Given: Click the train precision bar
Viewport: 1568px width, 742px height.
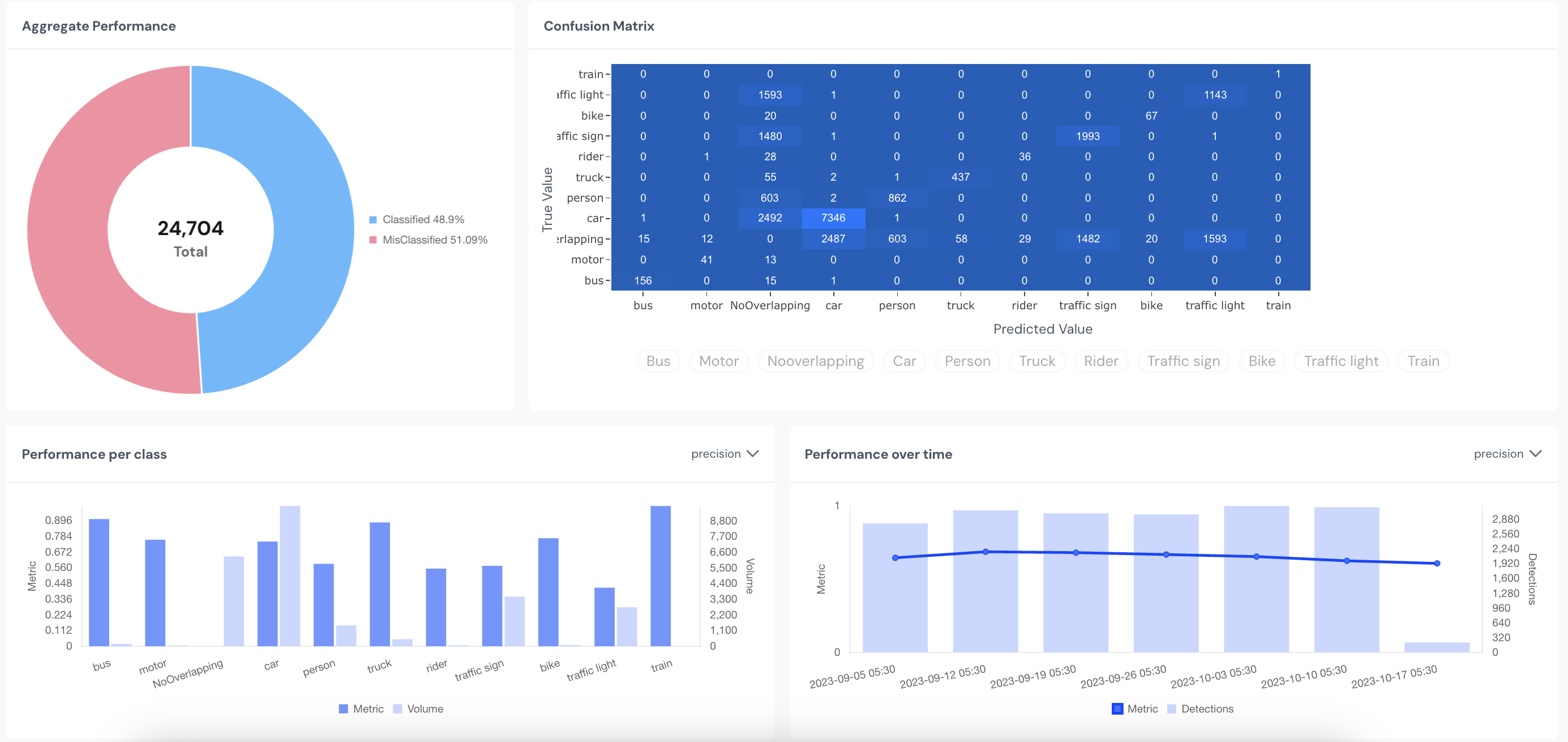Looking at the screenshot, I should (x=661, y=575).
